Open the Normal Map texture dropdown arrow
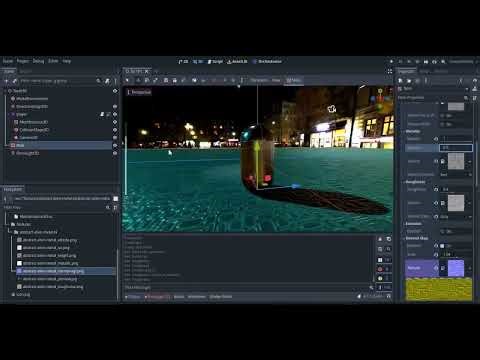Viewport: 480px width, 360px height. pos(470,268)
